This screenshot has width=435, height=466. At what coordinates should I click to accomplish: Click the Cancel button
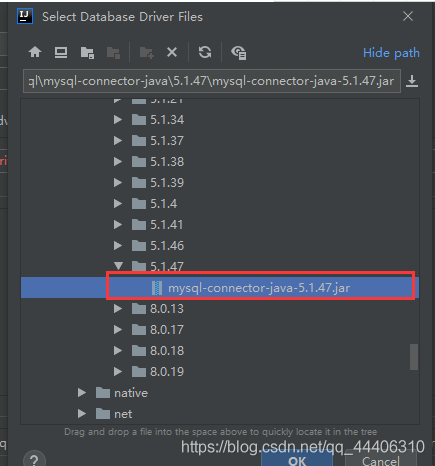(381, 460)
